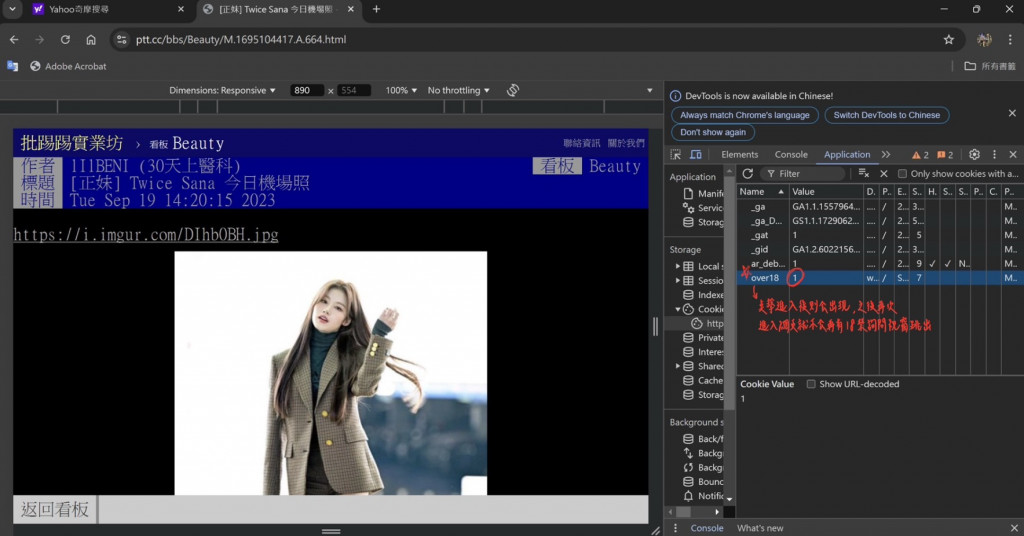Clear all cookies icon
Image resolution: width=1024 pixels, height=536 pixels.
pos(864,173)
